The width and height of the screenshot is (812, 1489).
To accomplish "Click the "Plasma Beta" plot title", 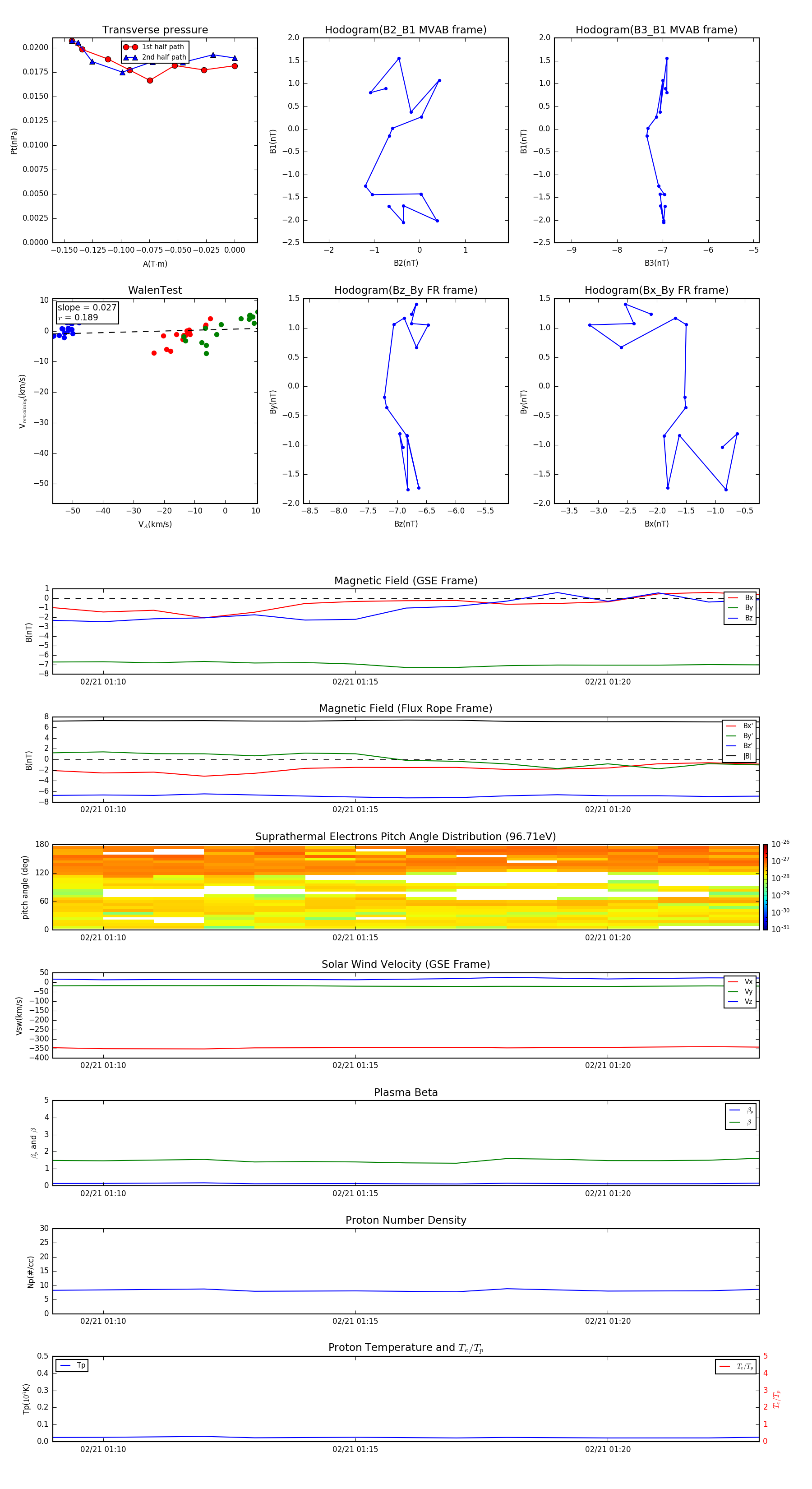I will [406, 1092].
